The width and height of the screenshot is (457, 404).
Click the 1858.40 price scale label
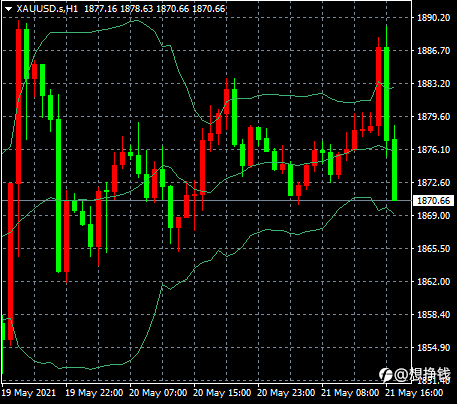click(433, 315)
